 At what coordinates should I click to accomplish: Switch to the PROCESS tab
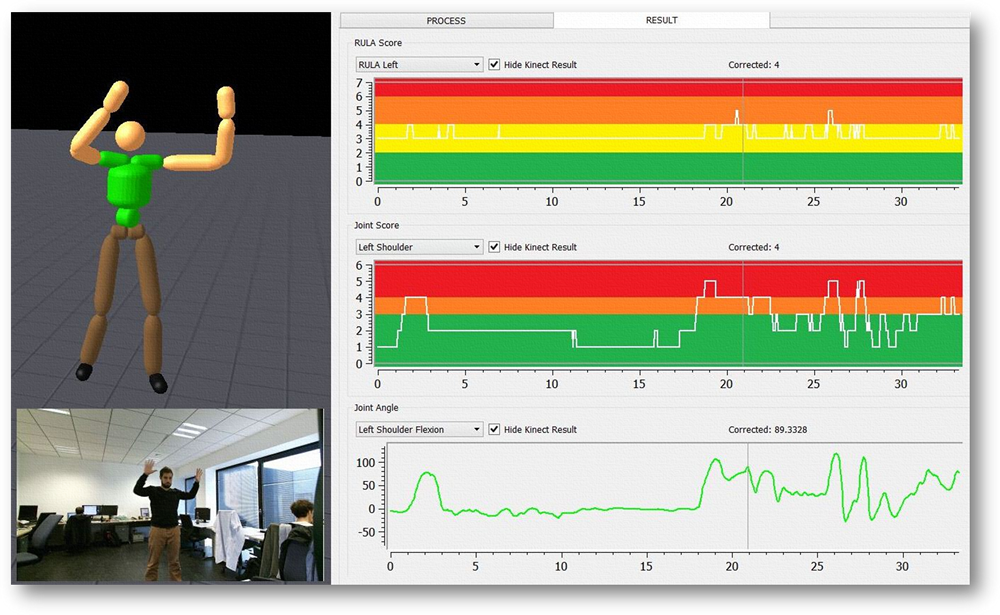coord(444,19)
